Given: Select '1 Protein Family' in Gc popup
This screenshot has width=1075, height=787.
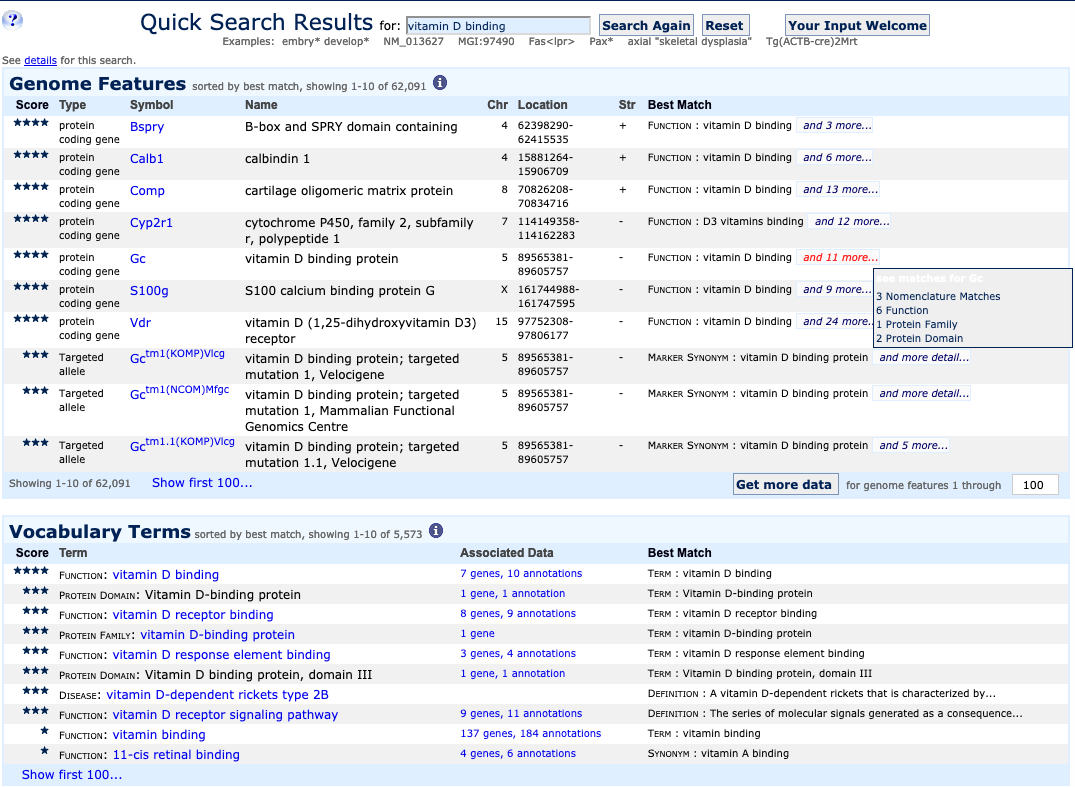Looking at the screenshot, I should point(917,324).
